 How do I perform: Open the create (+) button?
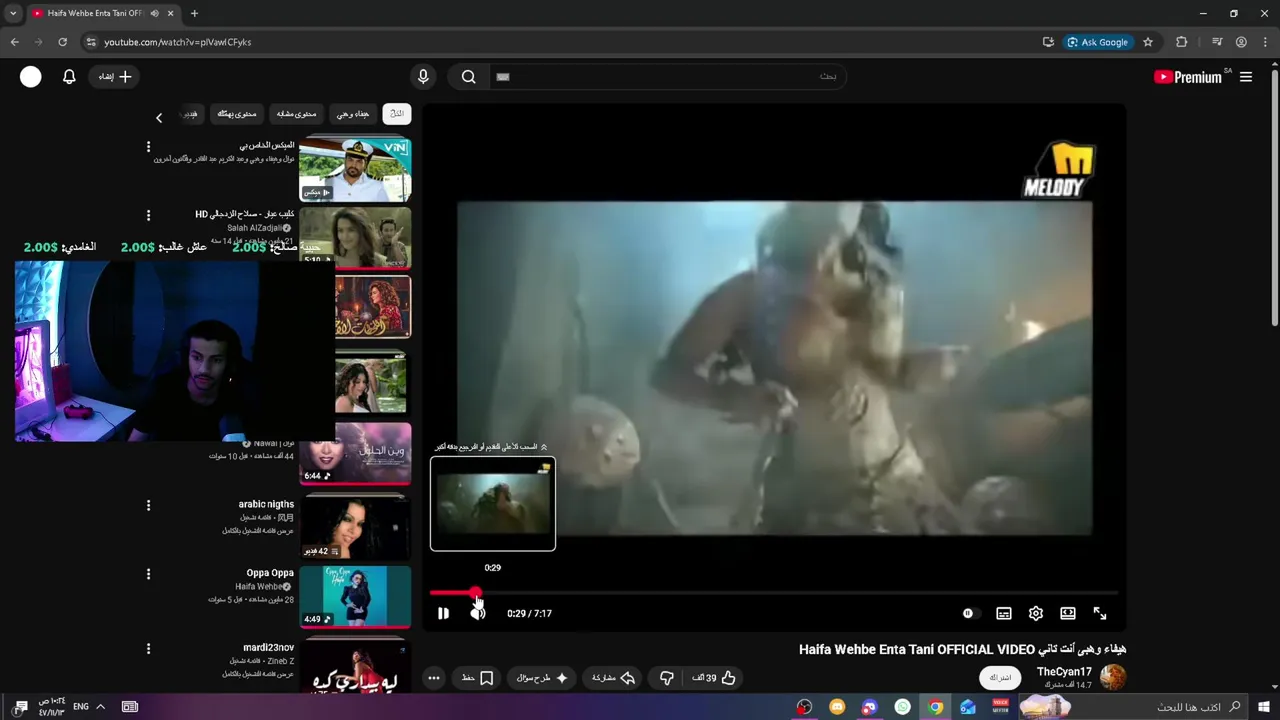tap(115, 77)
